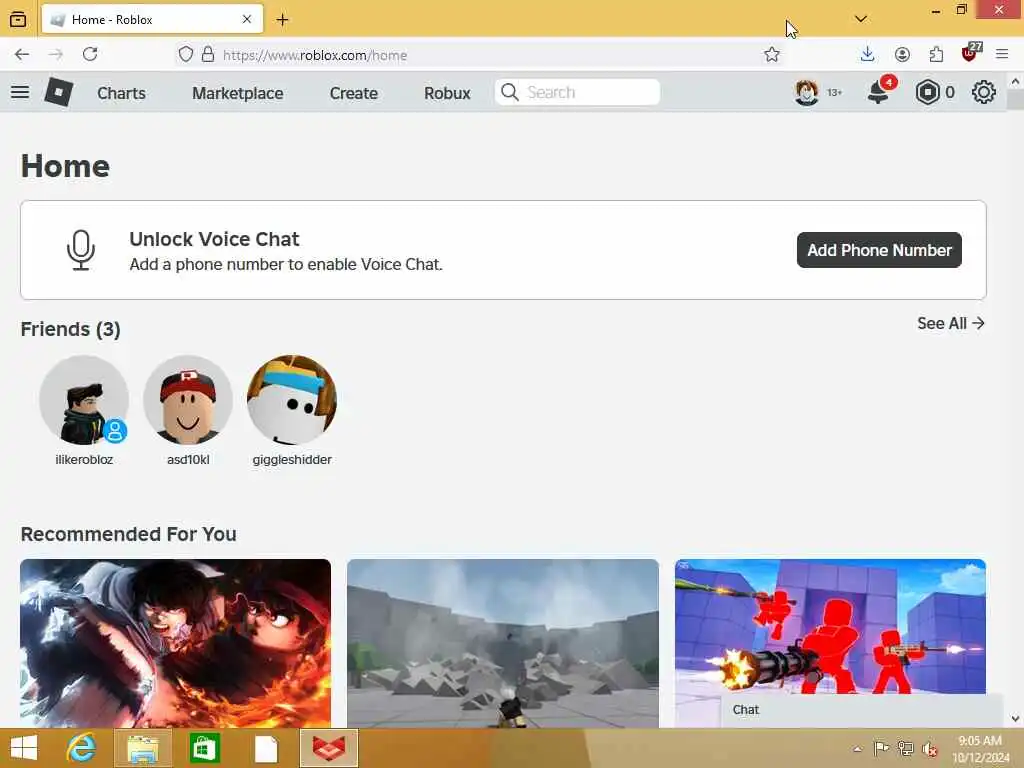Go to Marketplace

point(238,93)
